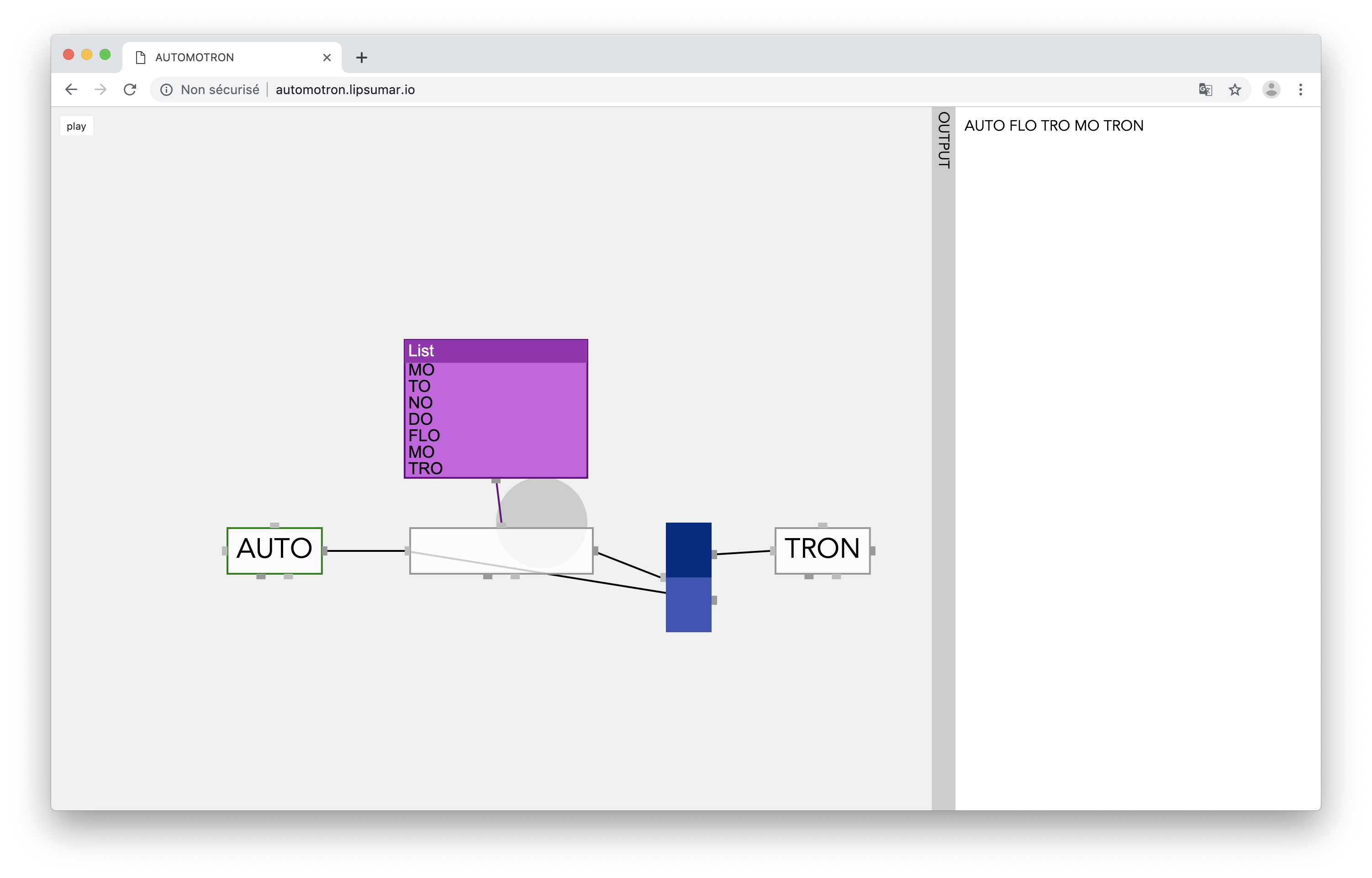This screenshot has width=1372, height=878.
Task: Reload the page
Action: point(130,90)
